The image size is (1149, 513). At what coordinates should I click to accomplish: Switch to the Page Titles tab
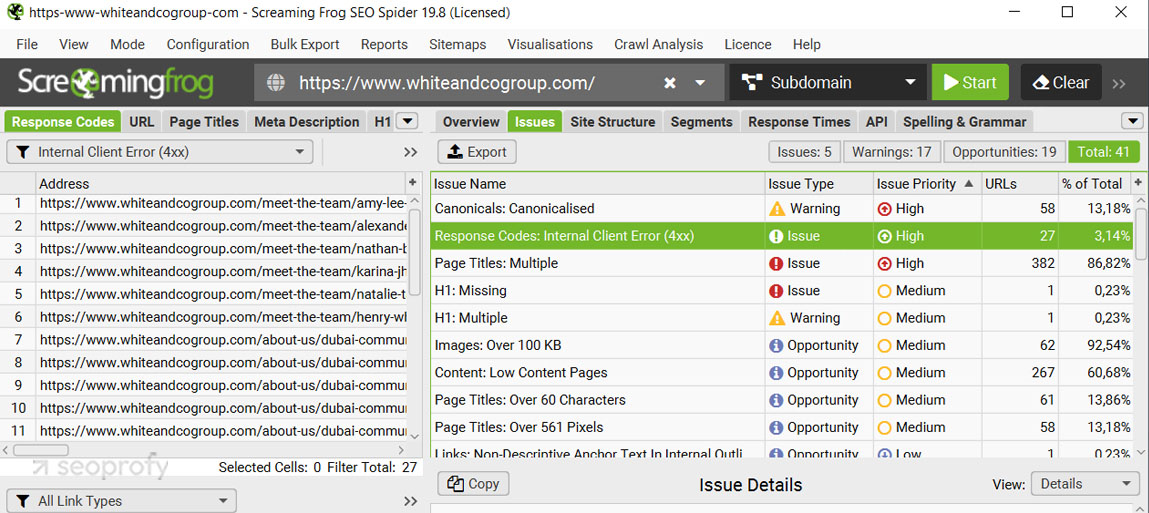tap(204, 122)
